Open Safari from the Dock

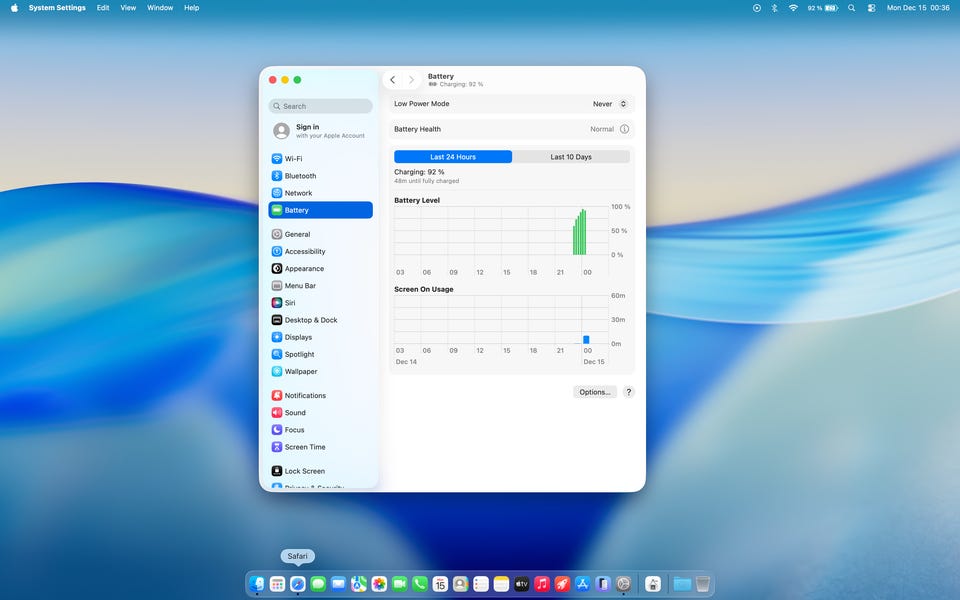click(298, 584)
